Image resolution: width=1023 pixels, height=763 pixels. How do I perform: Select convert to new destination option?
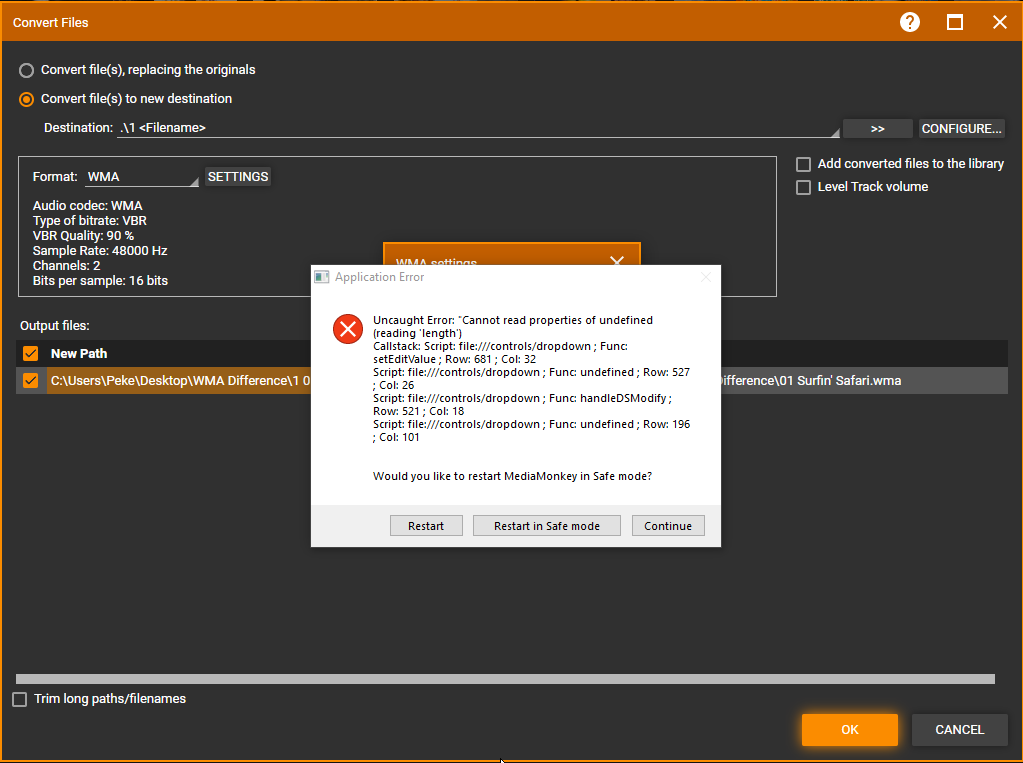pyautogui.click(x=27, y=99)
